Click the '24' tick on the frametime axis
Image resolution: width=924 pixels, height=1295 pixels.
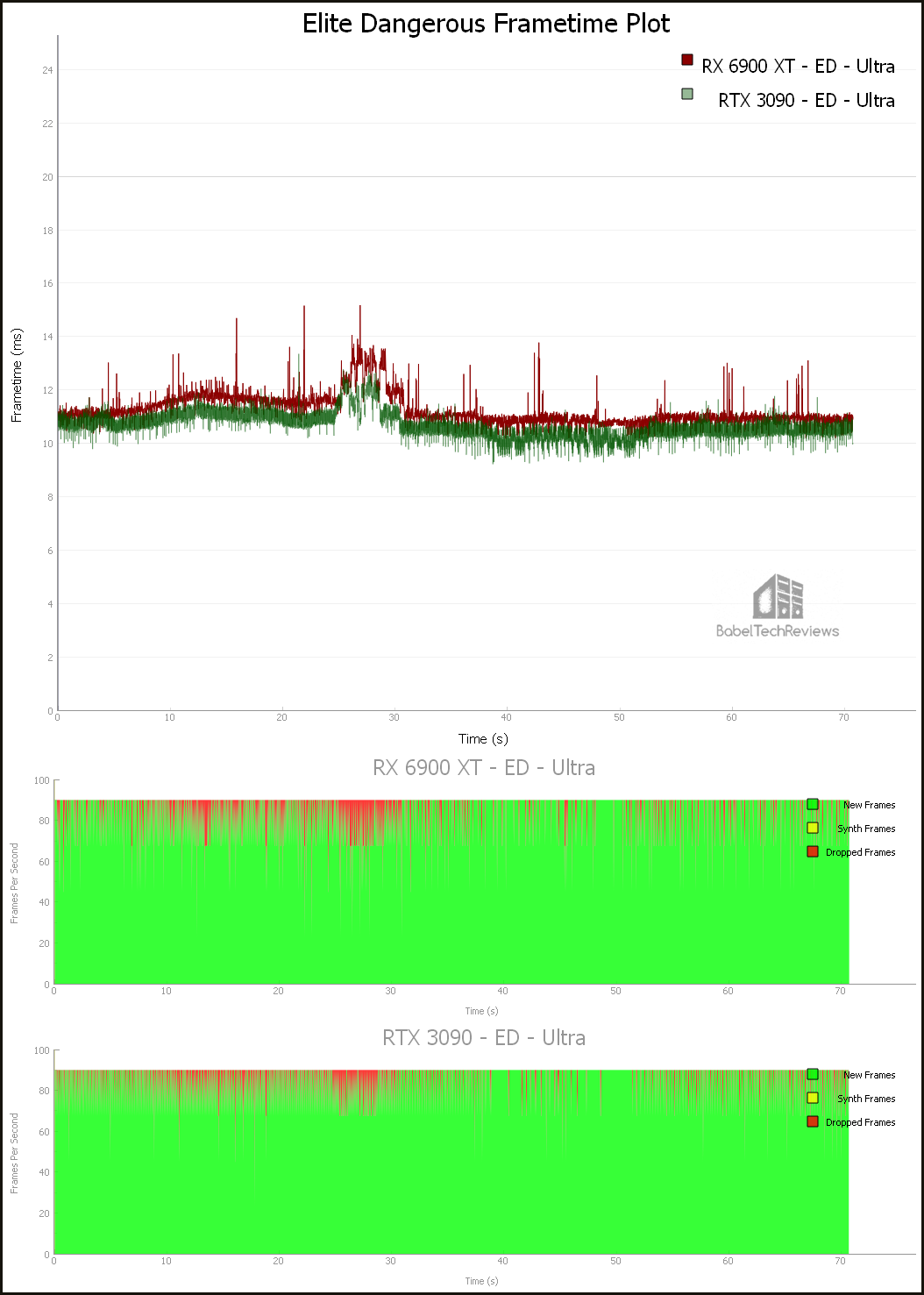(47, 70)
